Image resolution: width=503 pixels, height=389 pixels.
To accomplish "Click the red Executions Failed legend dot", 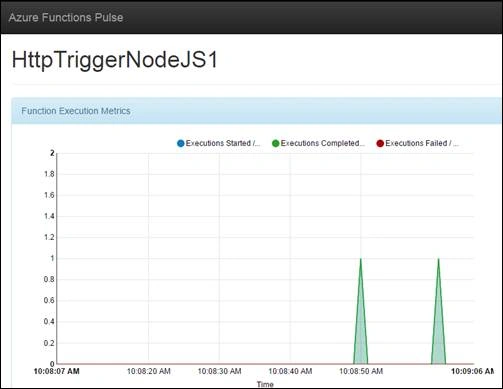I will [x=380, y=144].
